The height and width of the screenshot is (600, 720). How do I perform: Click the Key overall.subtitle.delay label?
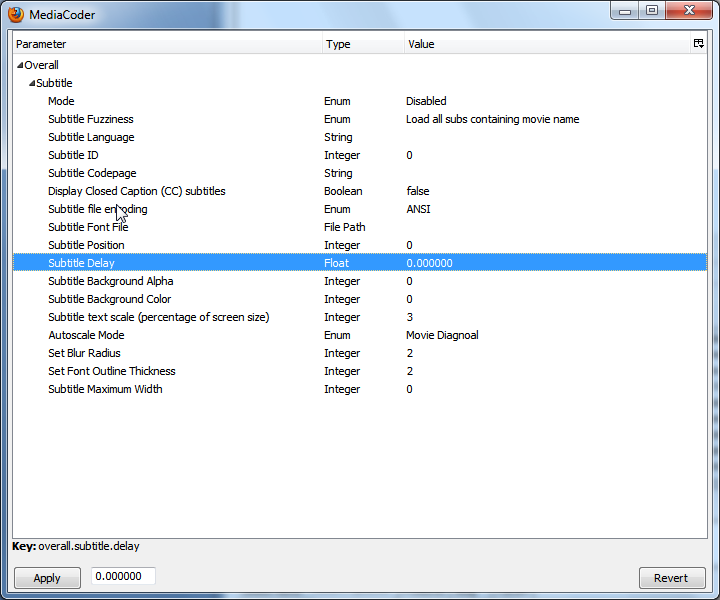tap(76, 546)
